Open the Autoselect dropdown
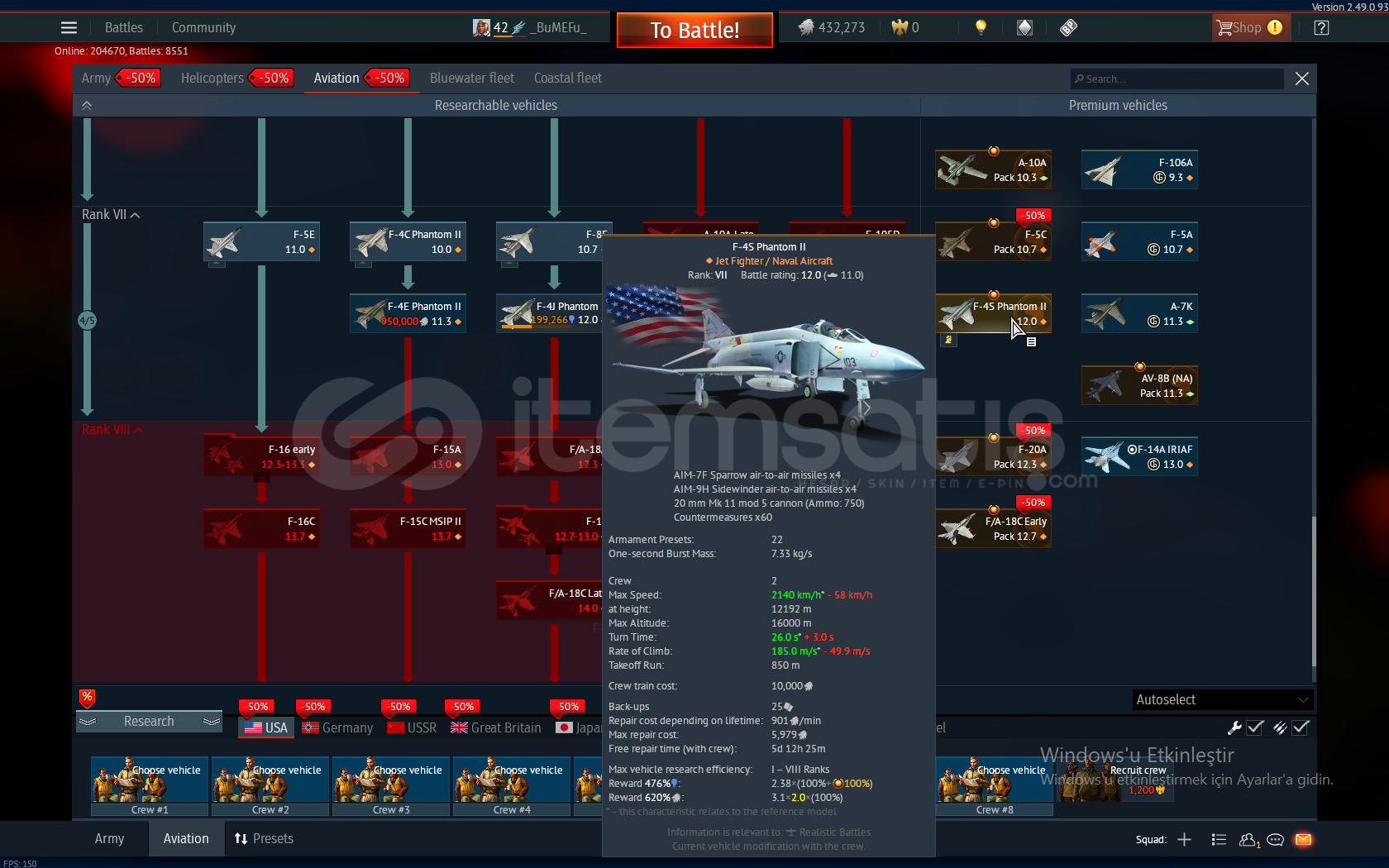 pyautogui.click(x=1222, y=700)
